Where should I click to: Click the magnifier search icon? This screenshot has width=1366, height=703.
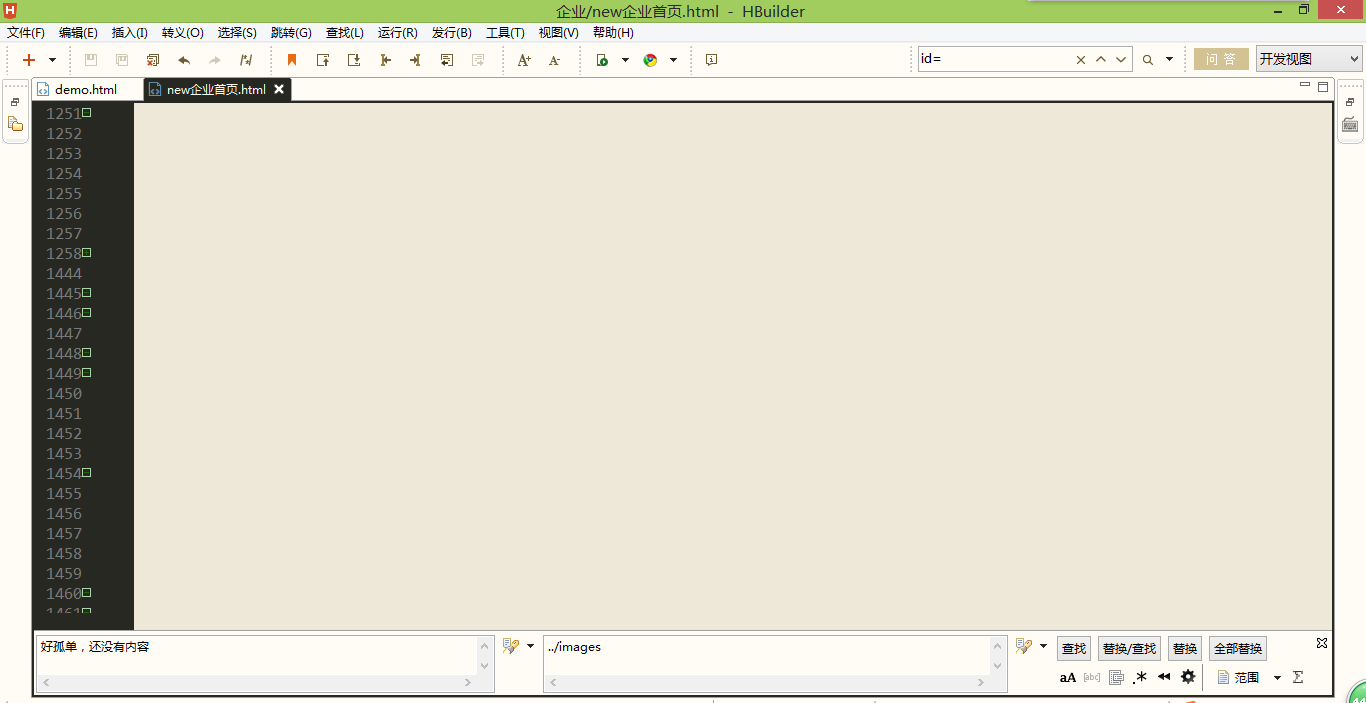1148,60
